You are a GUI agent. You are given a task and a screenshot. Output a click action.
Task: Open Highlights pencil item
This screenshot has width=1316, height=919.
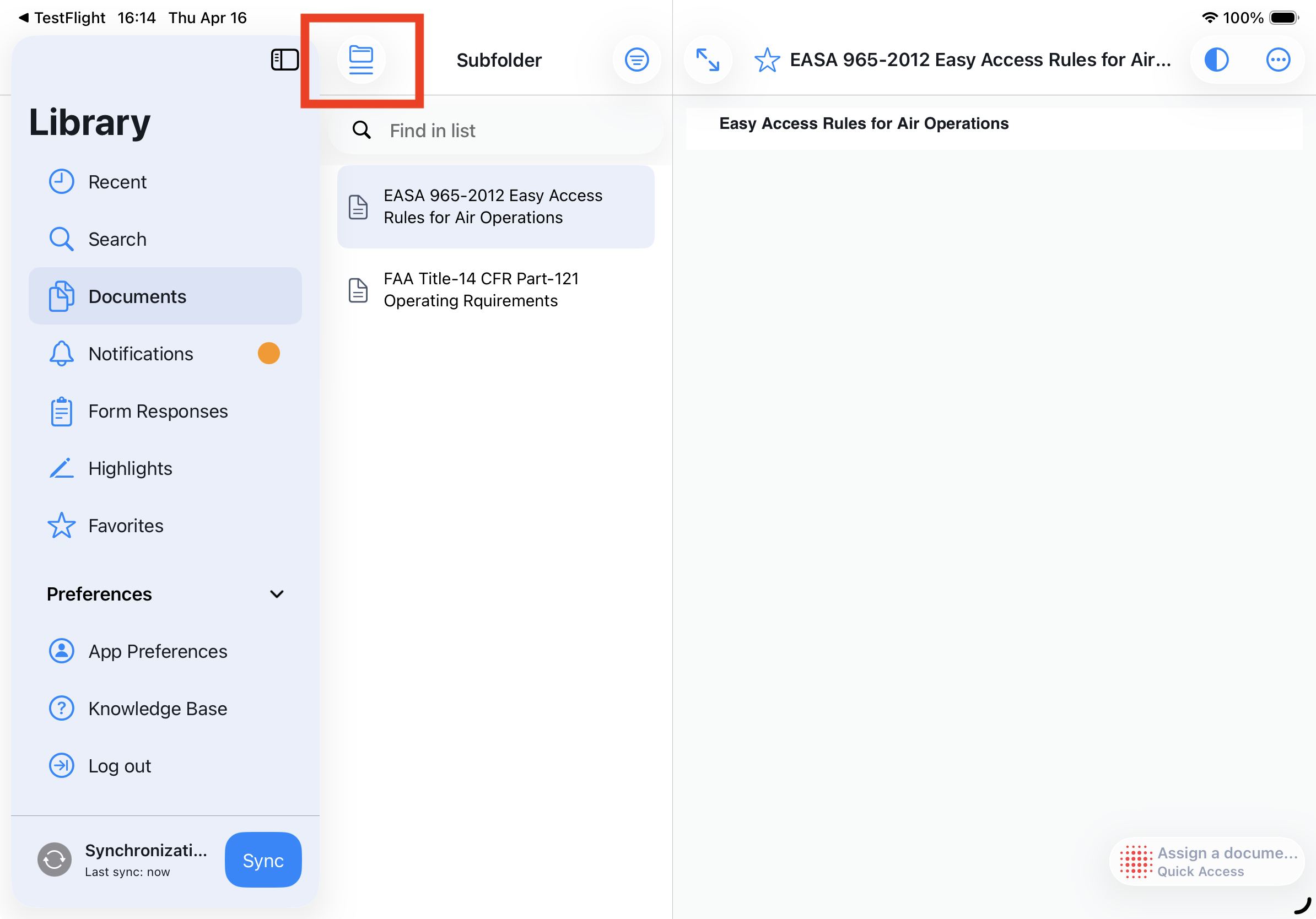coord(130,469)
